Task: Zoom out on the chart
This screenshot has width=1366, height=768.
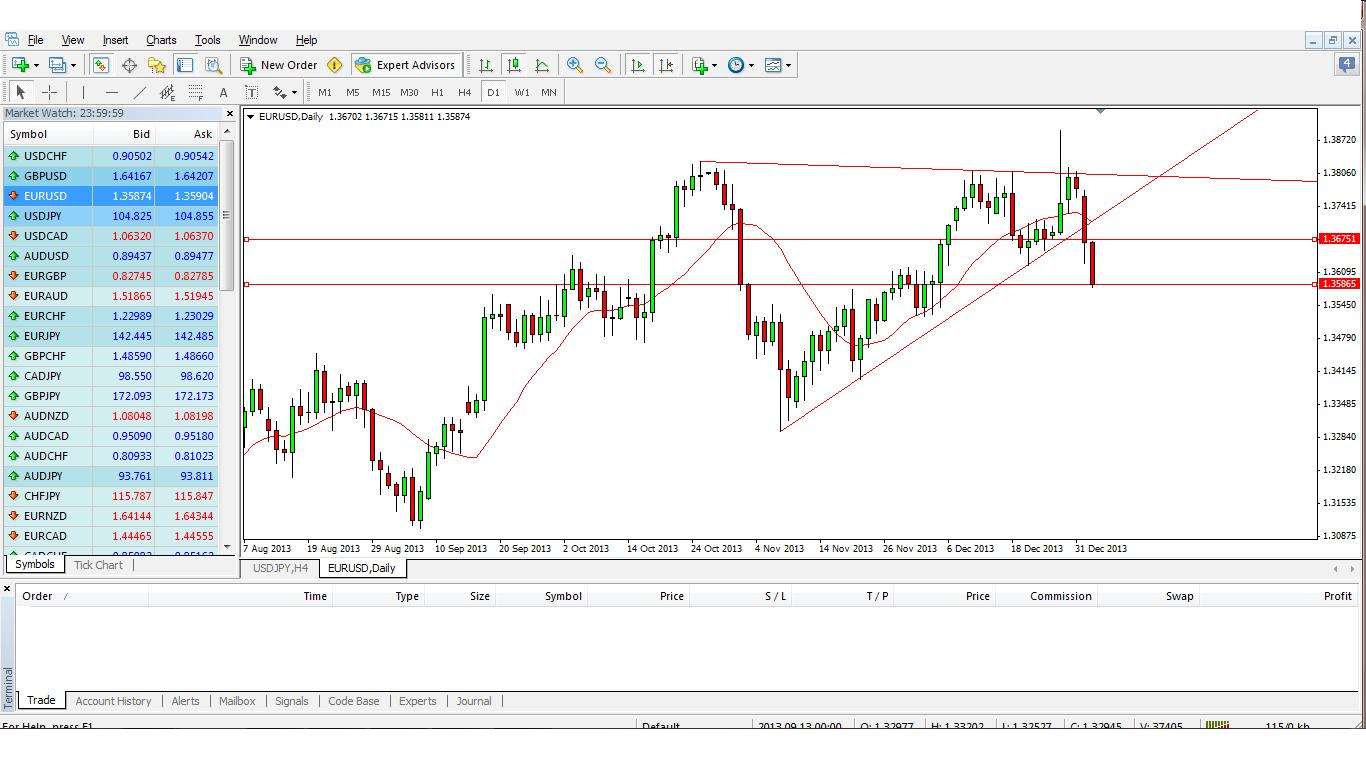Action: 603,65
